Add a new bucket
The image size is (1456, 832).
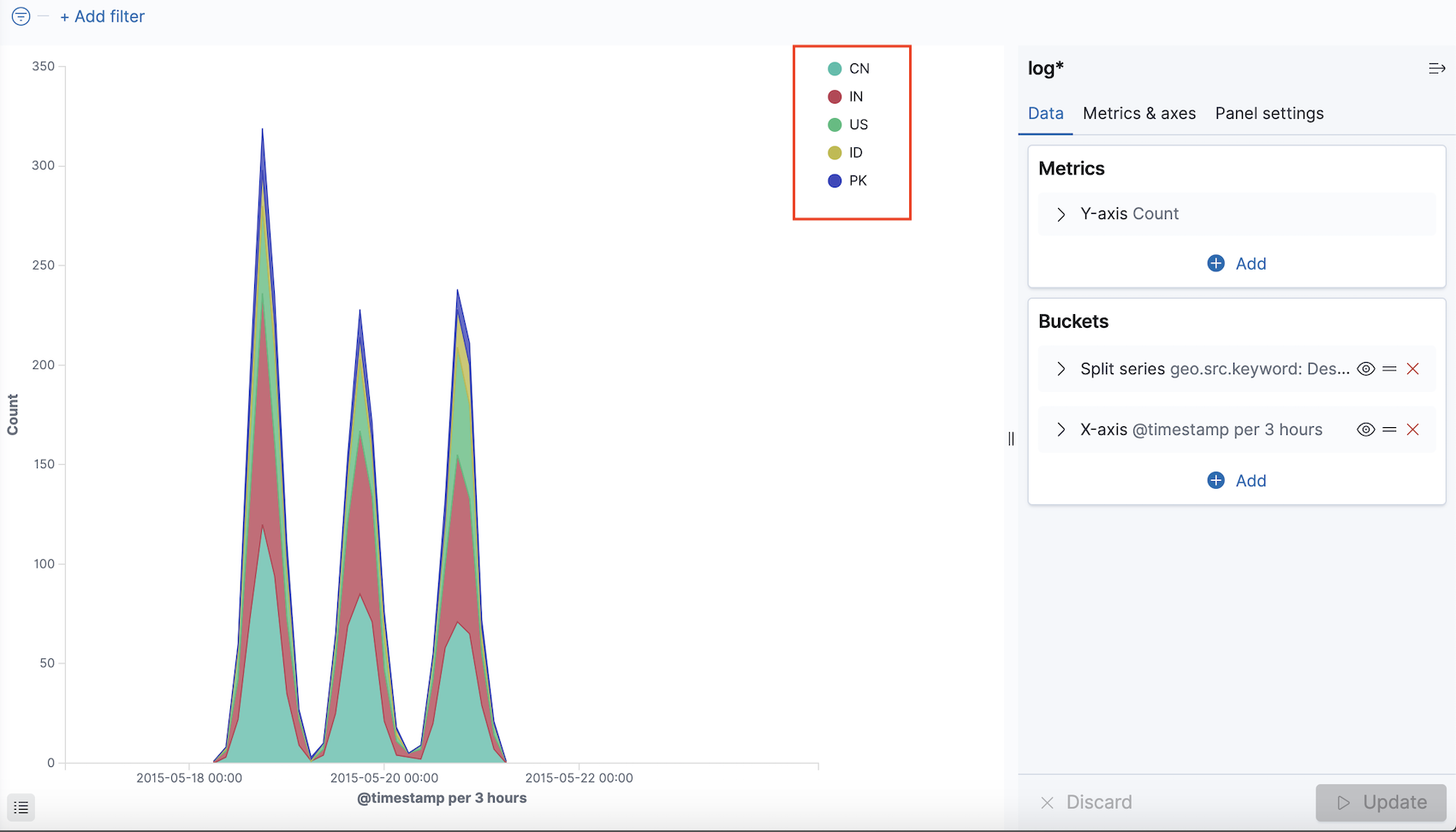[x=1236, y=480]
